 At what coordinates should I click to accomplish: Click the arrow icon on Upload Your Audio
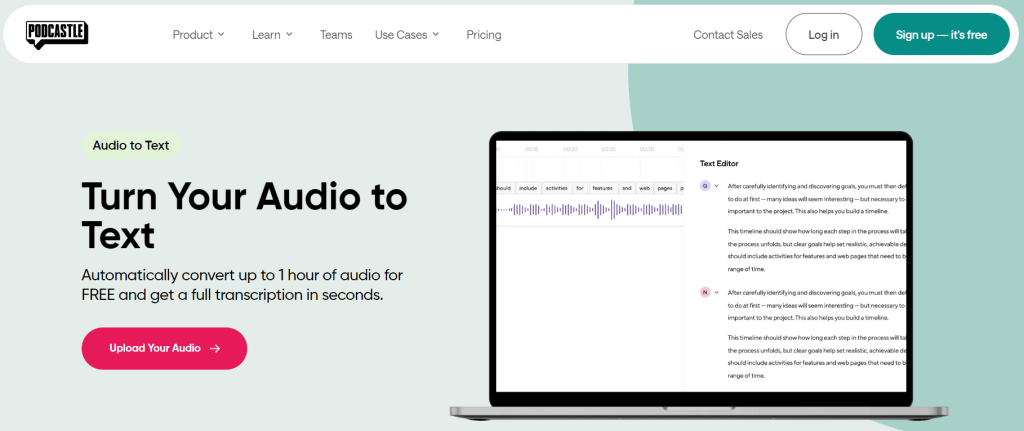tap(215, 348)
